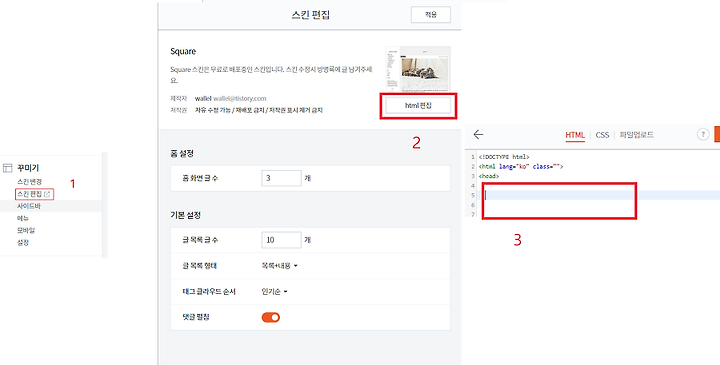Click the 홈 화면 글 수 input field

point(281,178)
